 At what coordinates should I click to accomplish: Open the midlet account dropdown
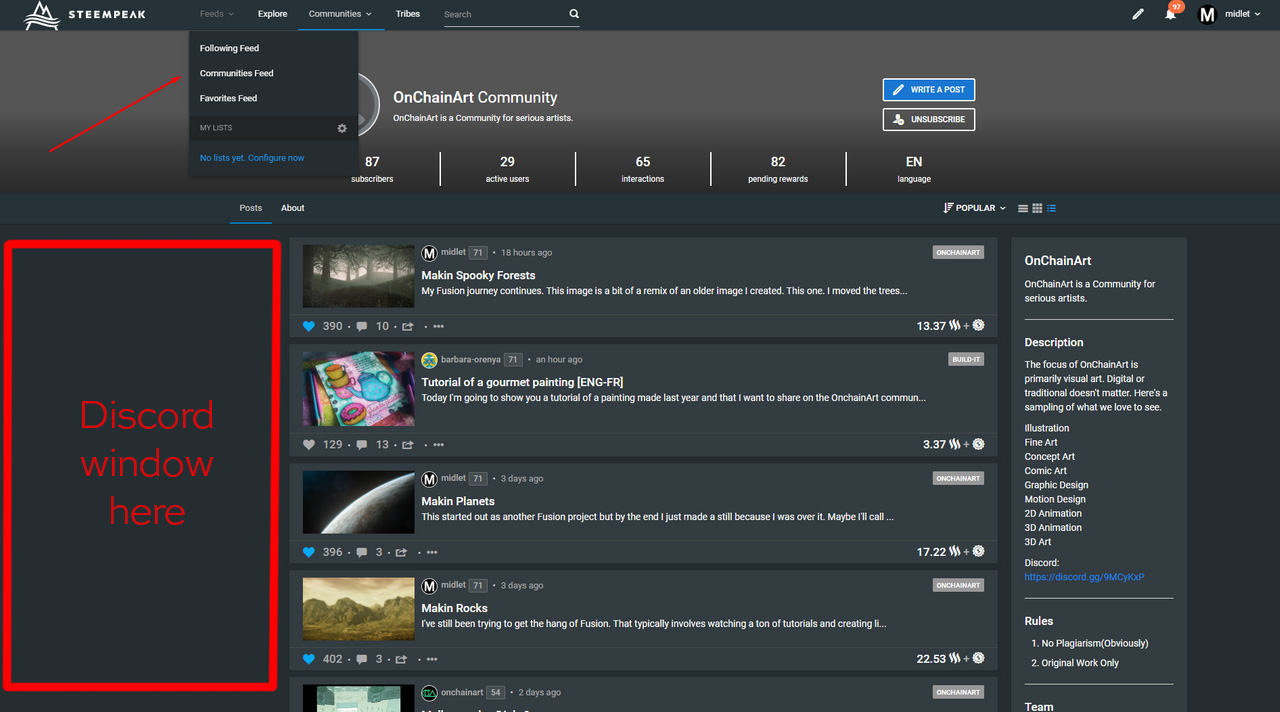tap(1230, 15)
